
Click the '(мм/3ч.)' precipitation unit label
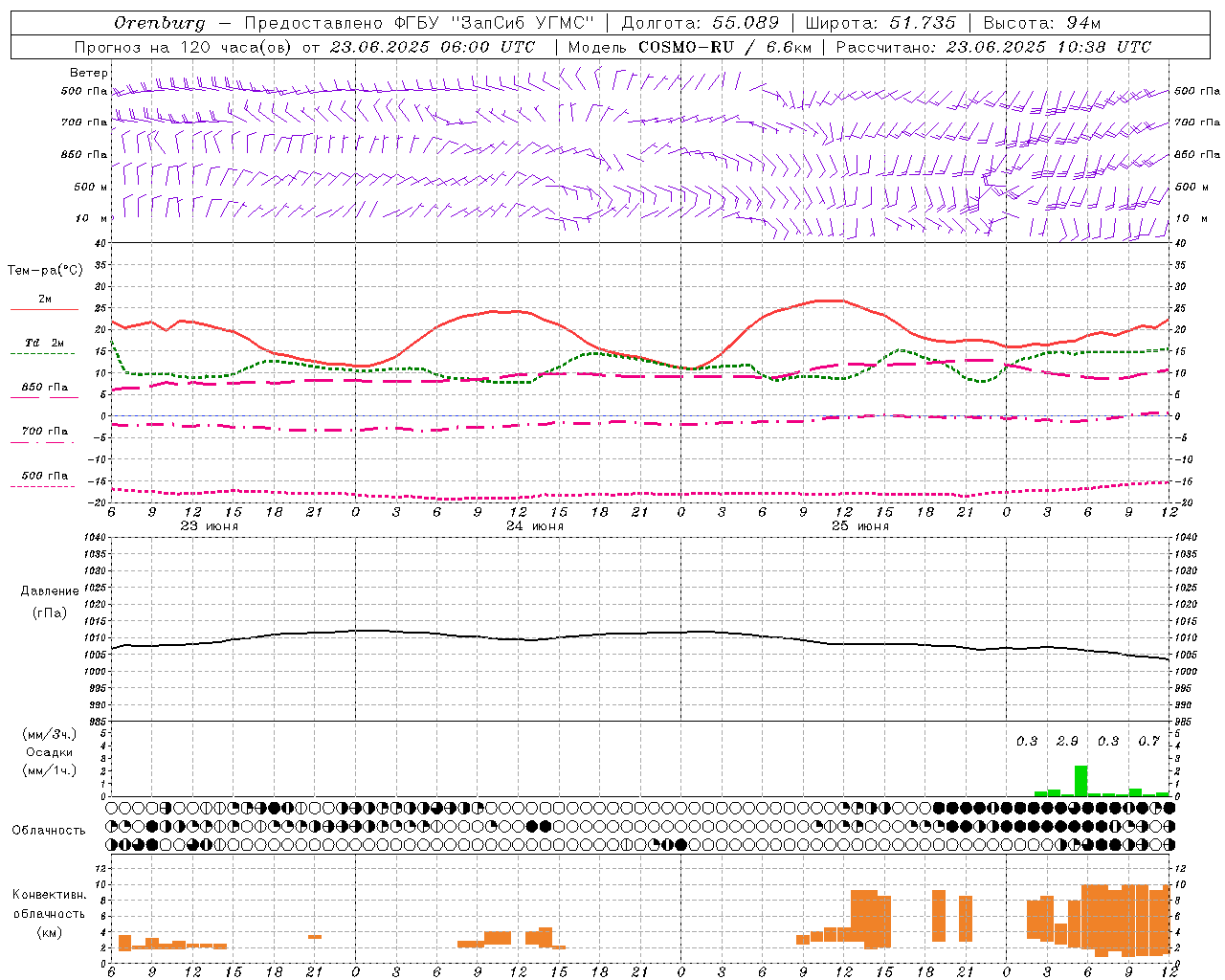click(50, 734)
